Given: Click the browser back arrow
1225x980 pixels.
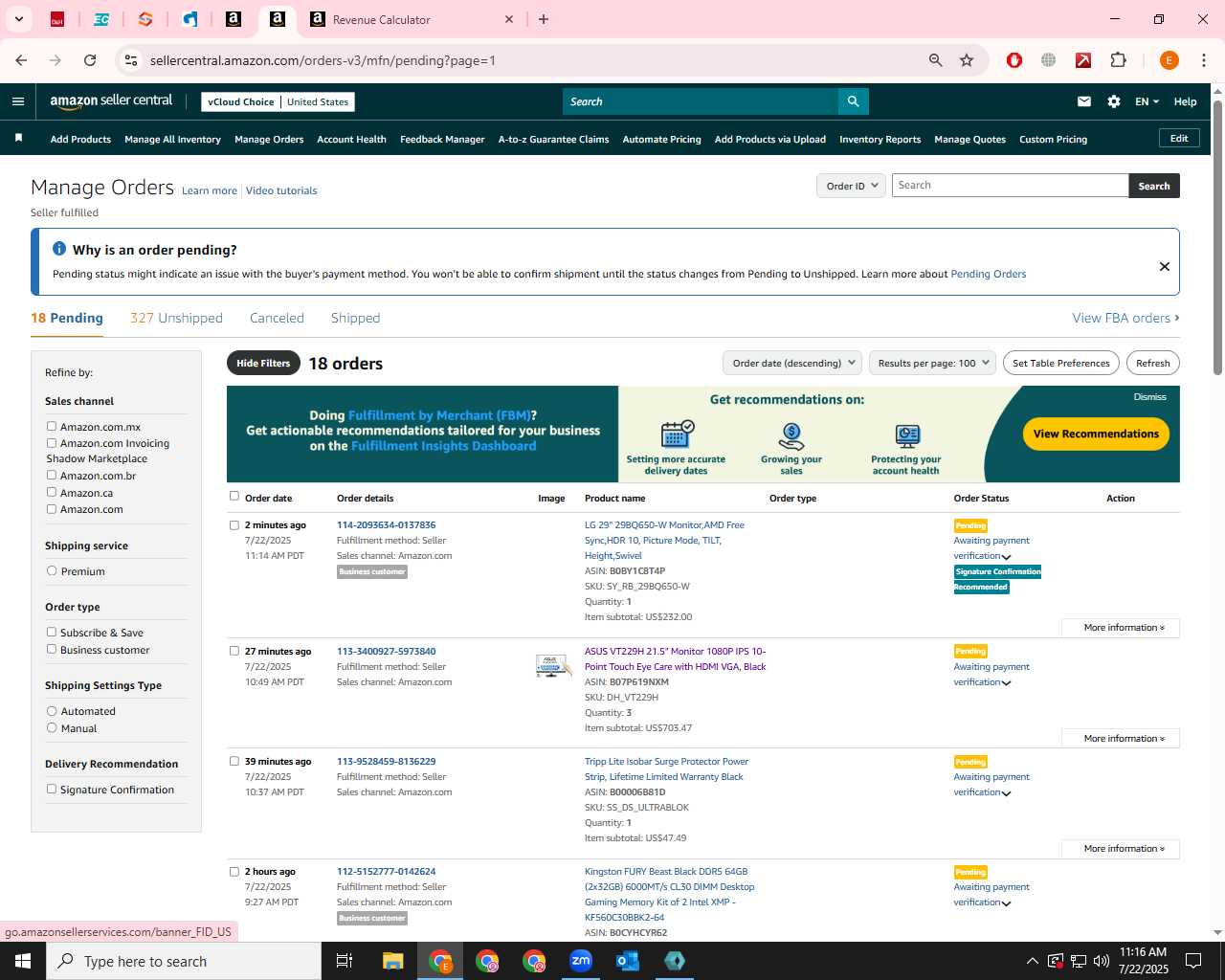Looking at the screenshot, I should [x=21, y=60].
